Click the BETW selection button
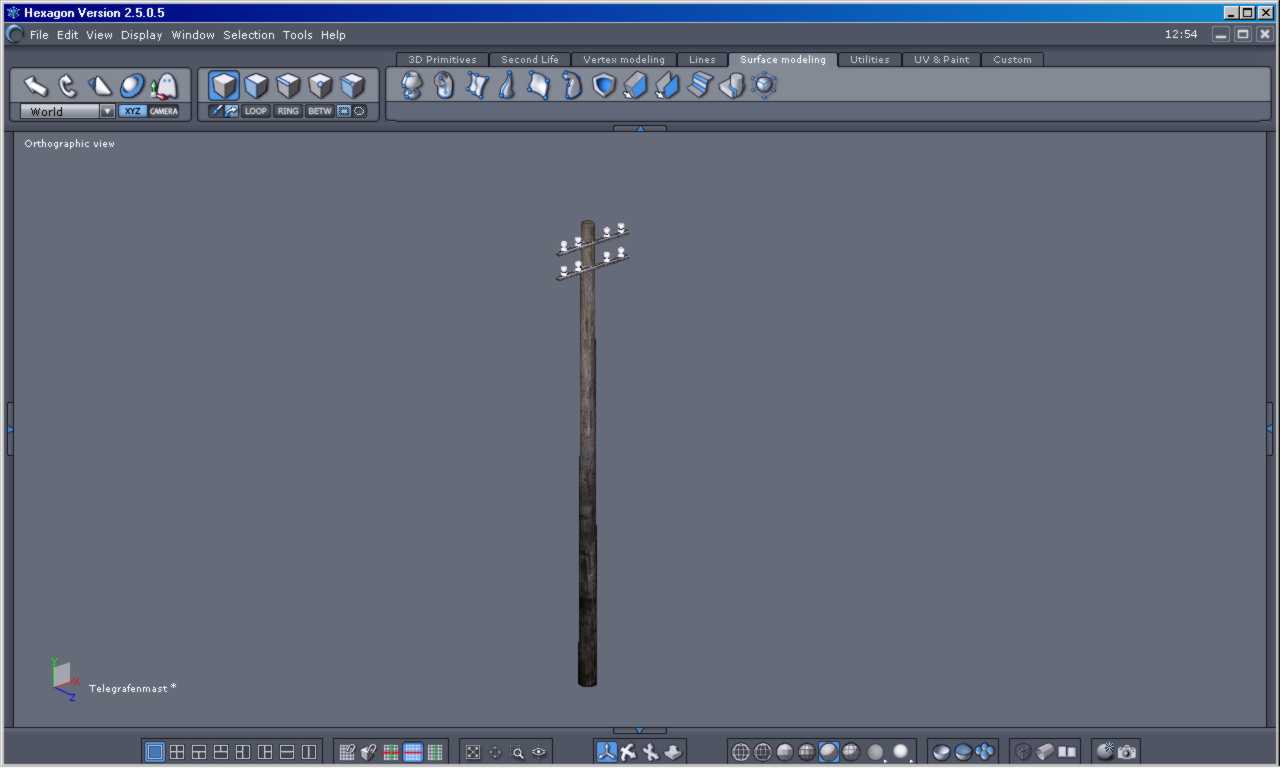 click(320, 112)
